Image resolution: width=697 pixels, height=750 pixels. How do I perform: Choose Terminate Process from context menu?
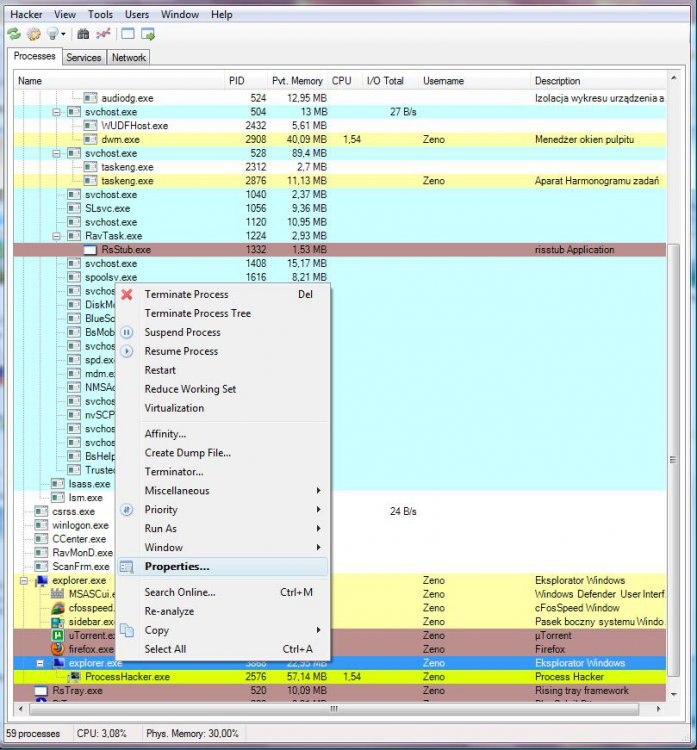(x=223, y=295)
